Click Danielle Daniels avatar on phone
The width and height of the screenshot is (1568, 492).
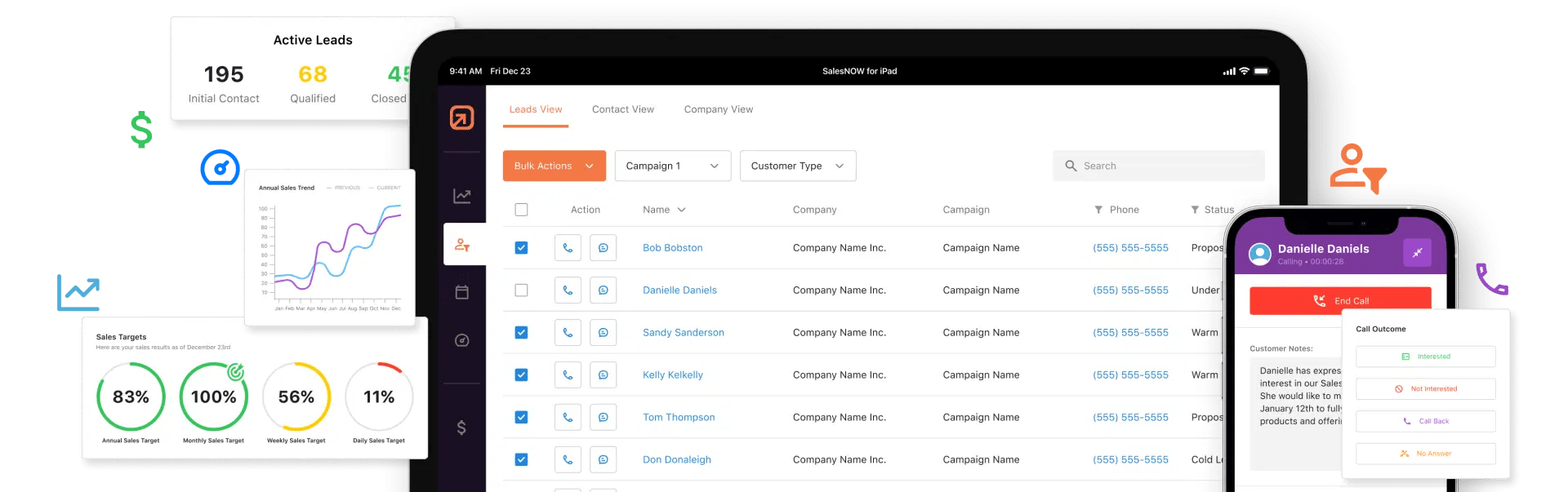1260,254
